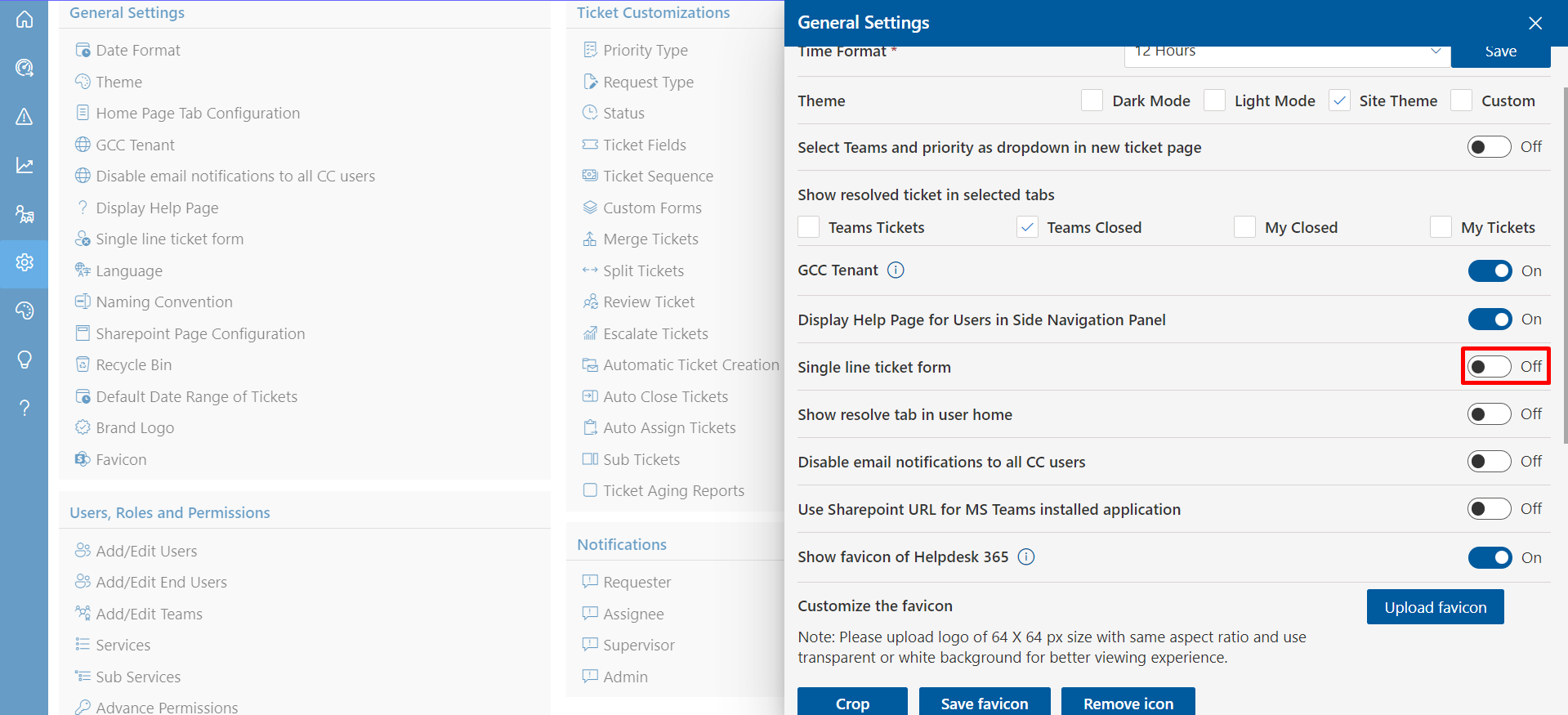
Task: Click the Auto Assign Tickets clipboard icon
Action: tap(590, 427)
